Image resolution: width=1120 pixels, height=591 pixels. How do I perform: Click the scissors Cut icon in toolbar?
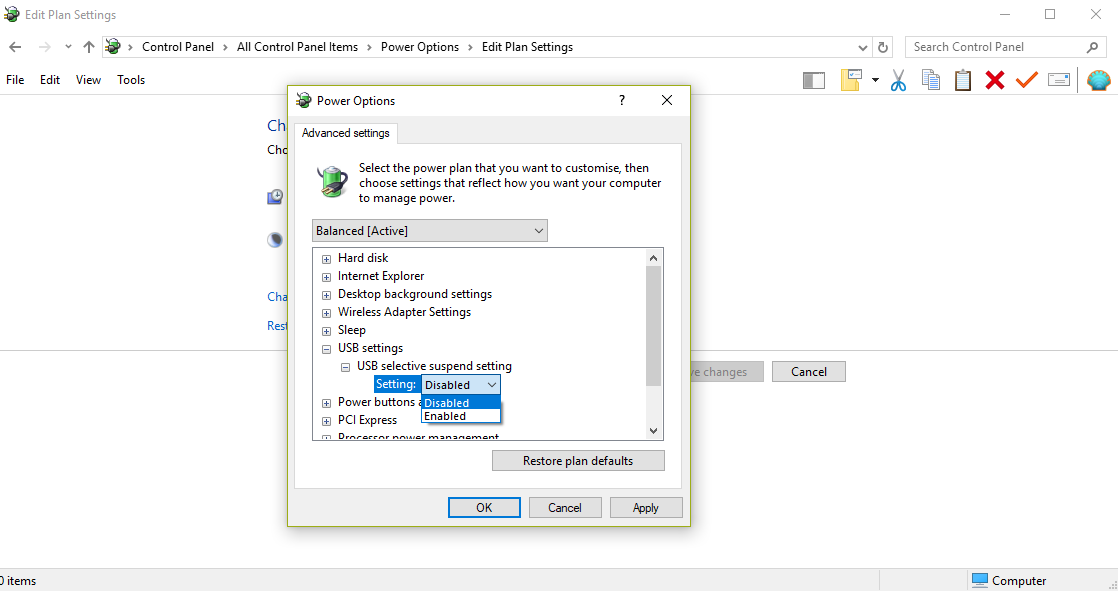pyautogui.click(x=897, y=80)
